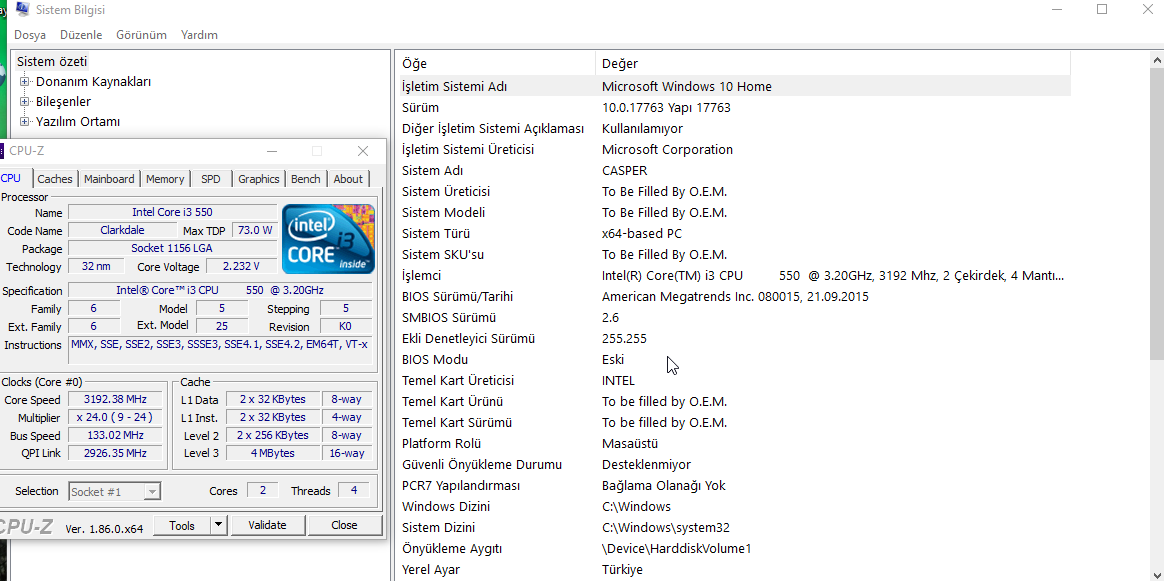The width and height of the screenshot is (1164, 581).
Task: Click the CPU-Z title bar icon
Action: click(x=2, y=151)
